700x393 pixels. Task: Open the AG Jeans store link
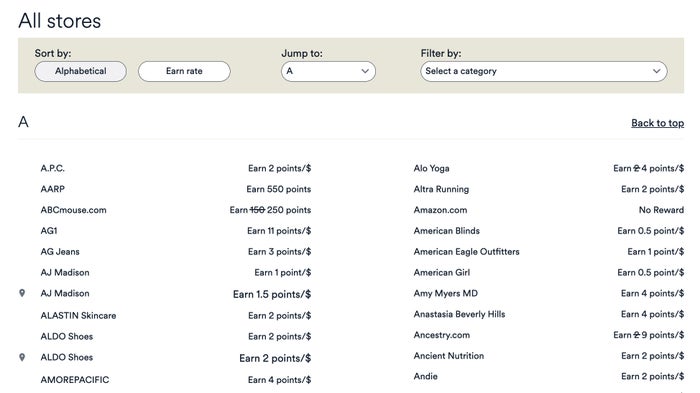tap(60, 252)
